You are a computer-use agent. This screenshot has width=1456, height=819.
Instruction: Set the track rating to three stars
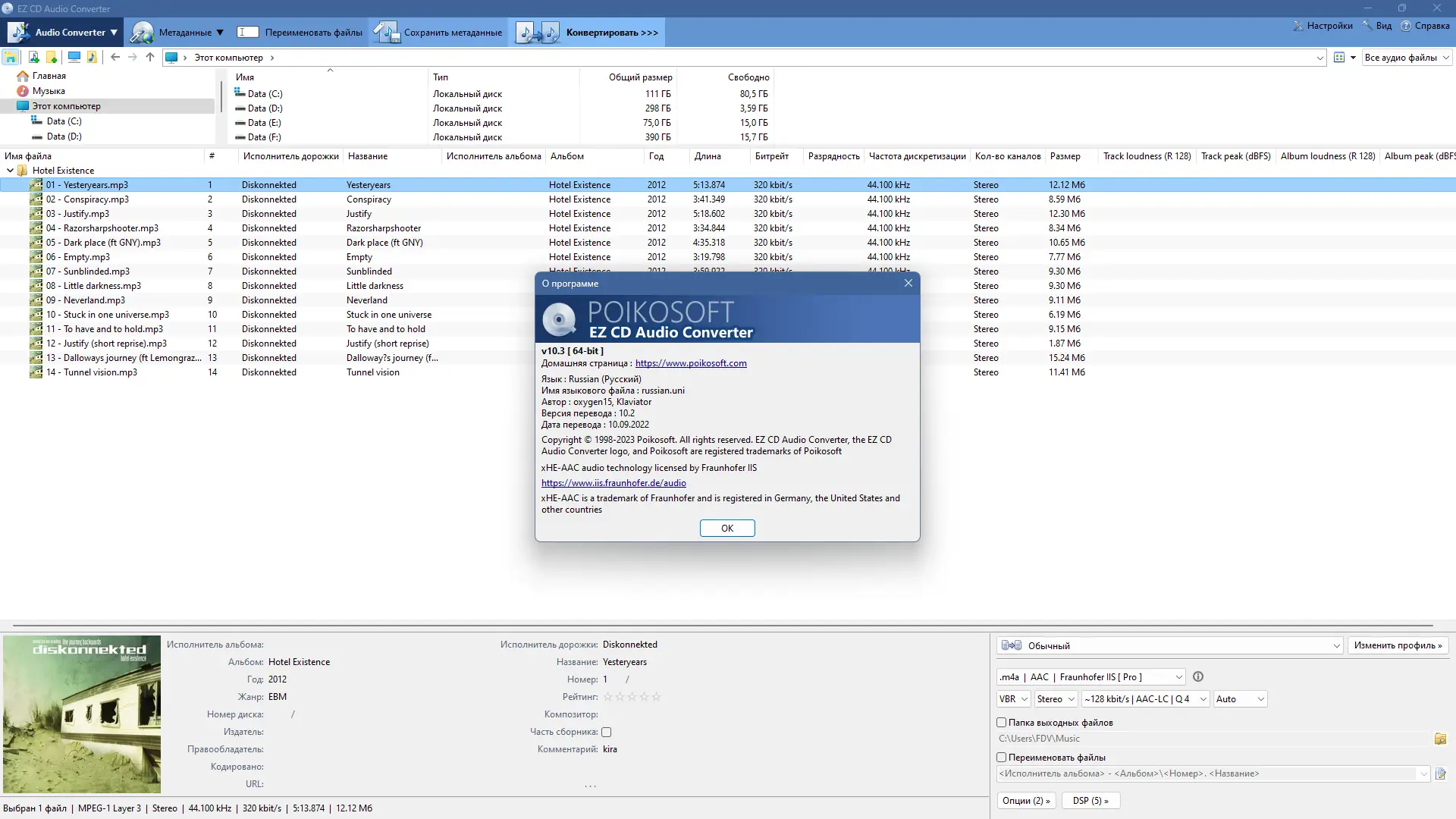click(x=632, y=696)
